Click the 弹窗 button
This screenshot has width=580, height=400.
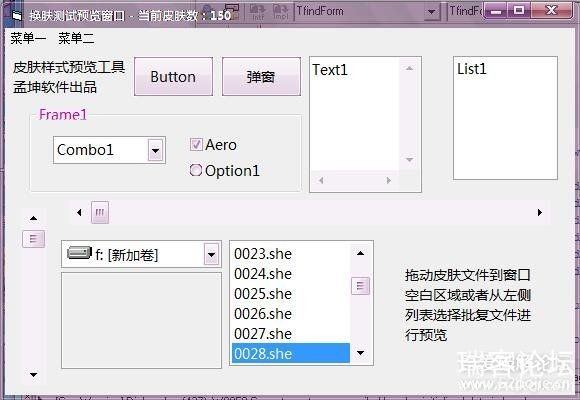pyautogui.click(x=261, y=77)
